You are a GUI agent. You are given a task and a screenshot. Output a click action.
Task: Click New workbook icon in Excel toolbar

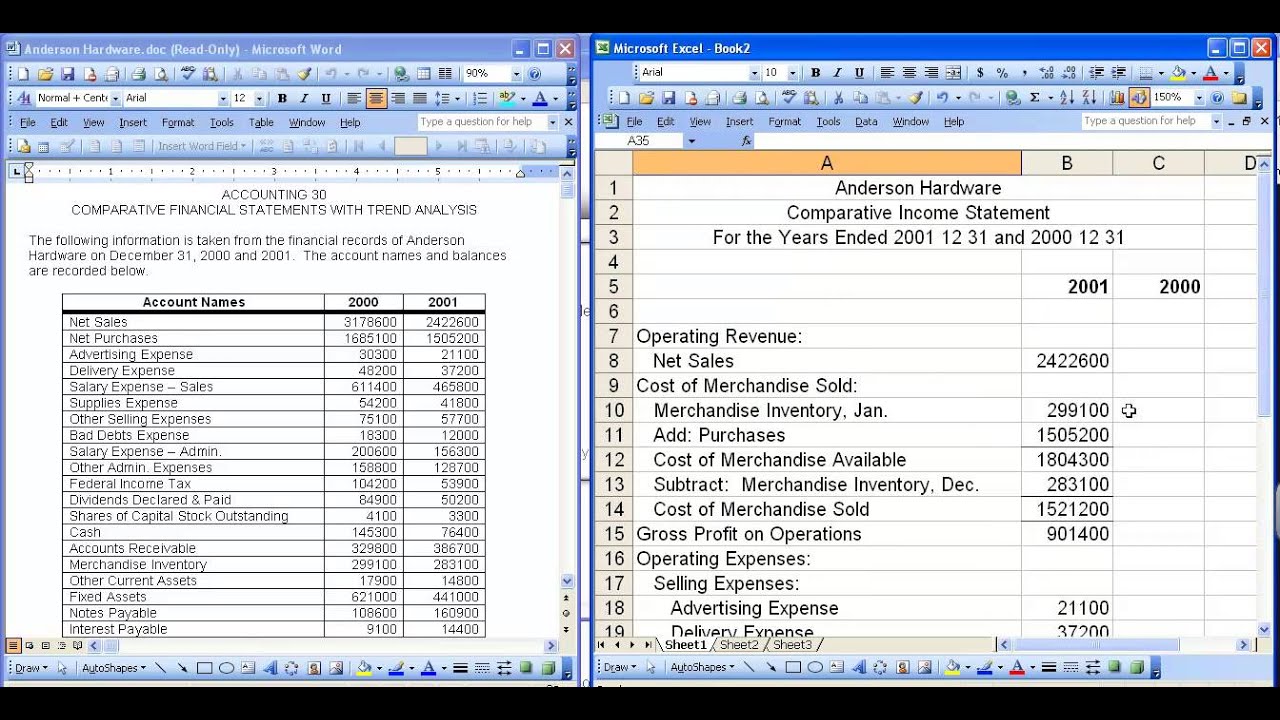coord(623,97)
